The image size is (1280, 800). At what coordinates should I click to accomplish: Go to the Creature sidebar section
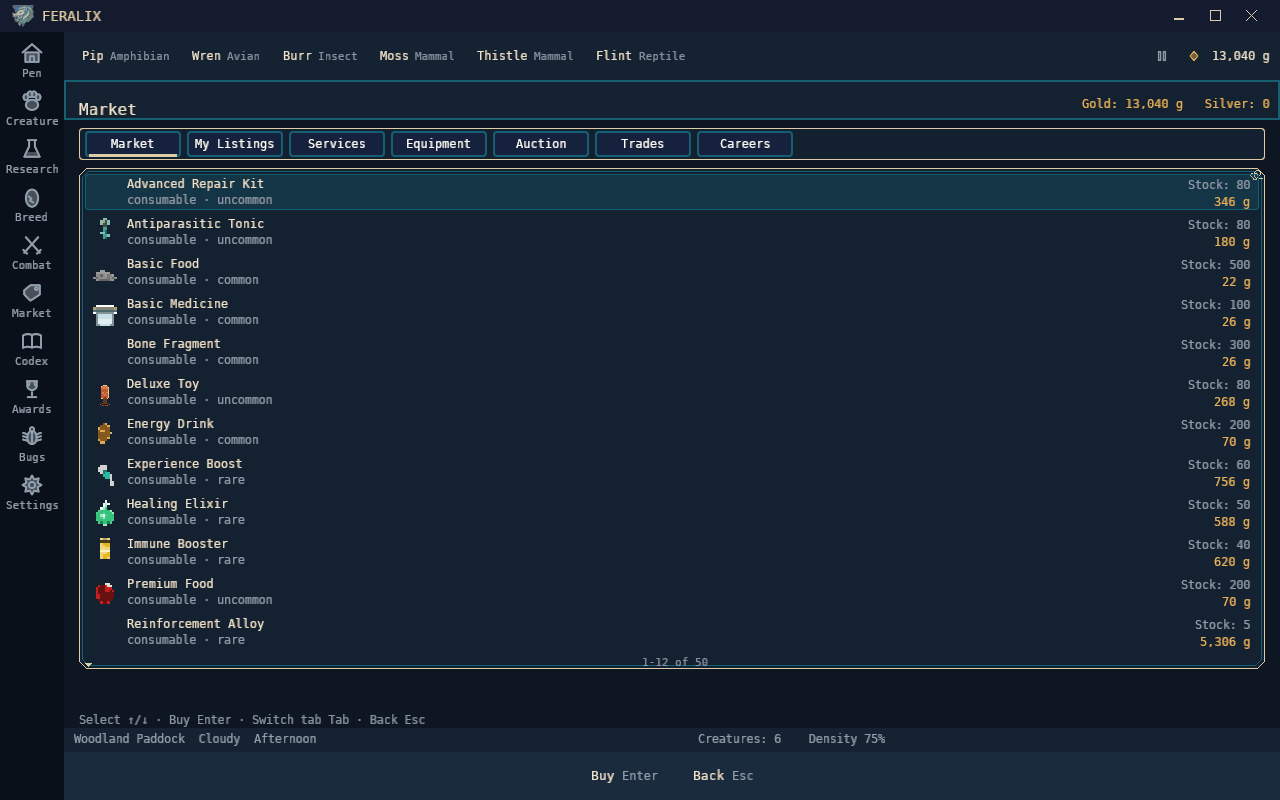tap(32, 108)
